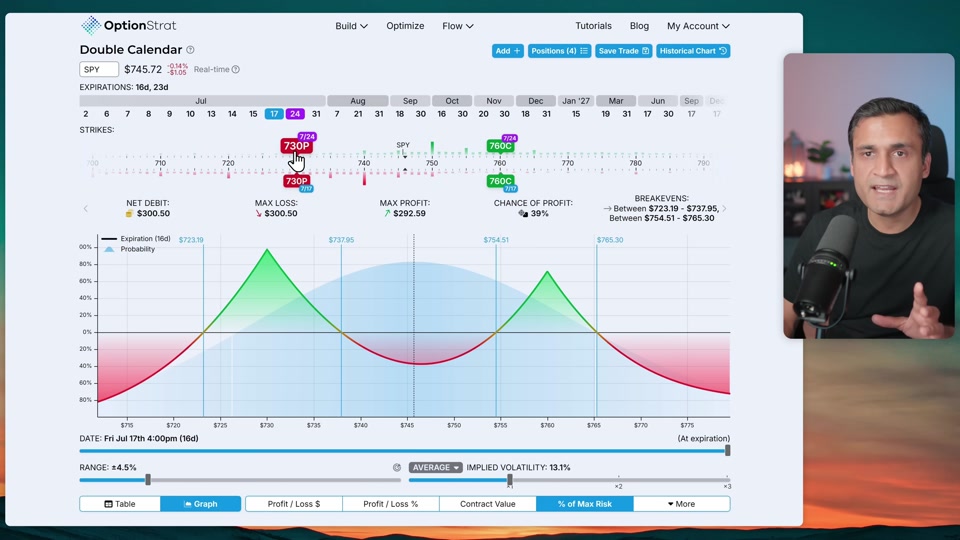Open the Historical Chart

pos(693,51)
